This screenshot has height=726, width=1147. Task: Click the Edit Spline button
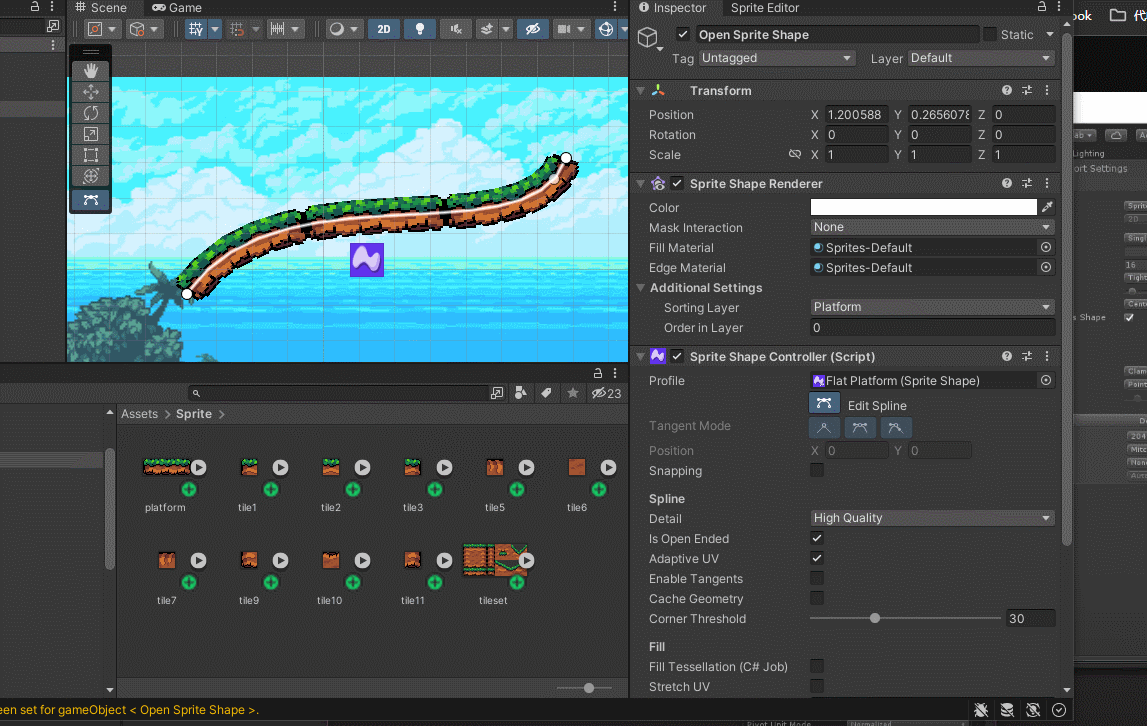tap(824, 403)
